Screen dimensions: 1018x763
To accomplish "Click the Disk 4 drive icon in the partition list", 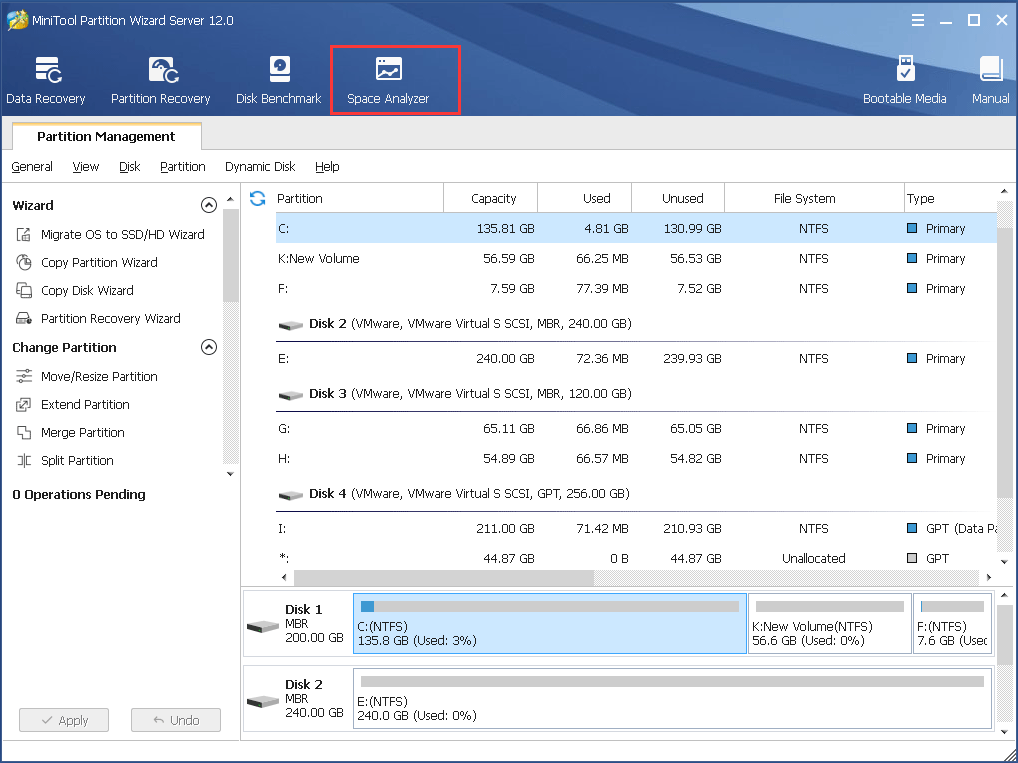I will [x=291, y=495].
